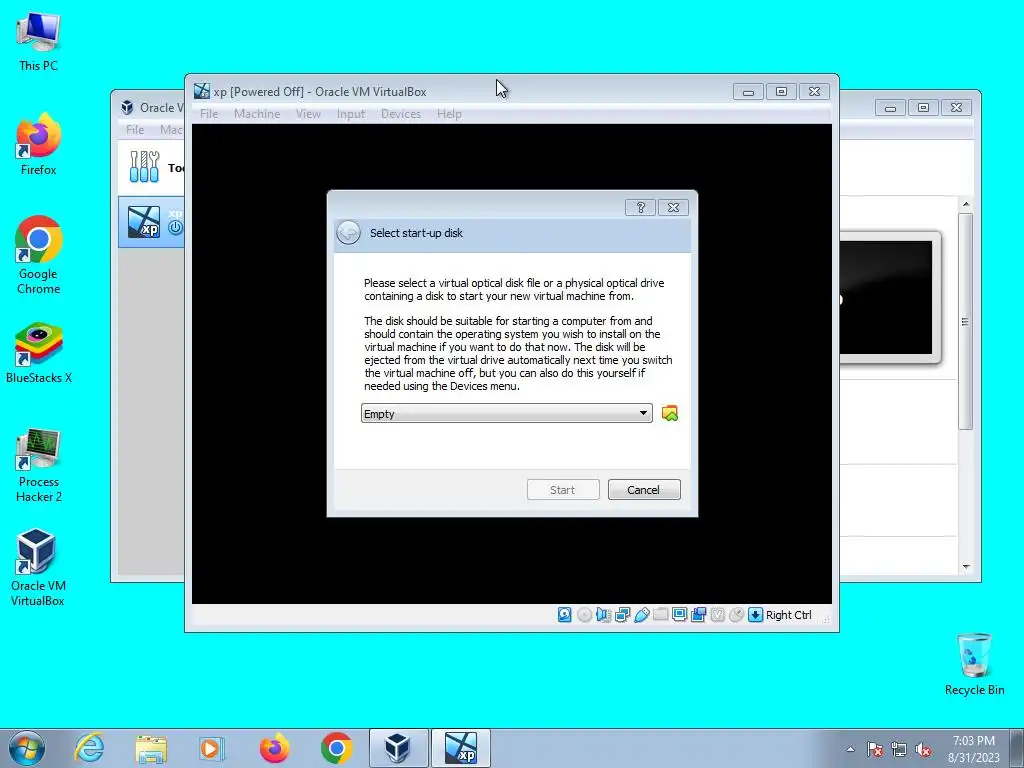Open the Firefox desktop shortcut
This screenshot has height=768, width=1024.
click(x=39, y=144)
